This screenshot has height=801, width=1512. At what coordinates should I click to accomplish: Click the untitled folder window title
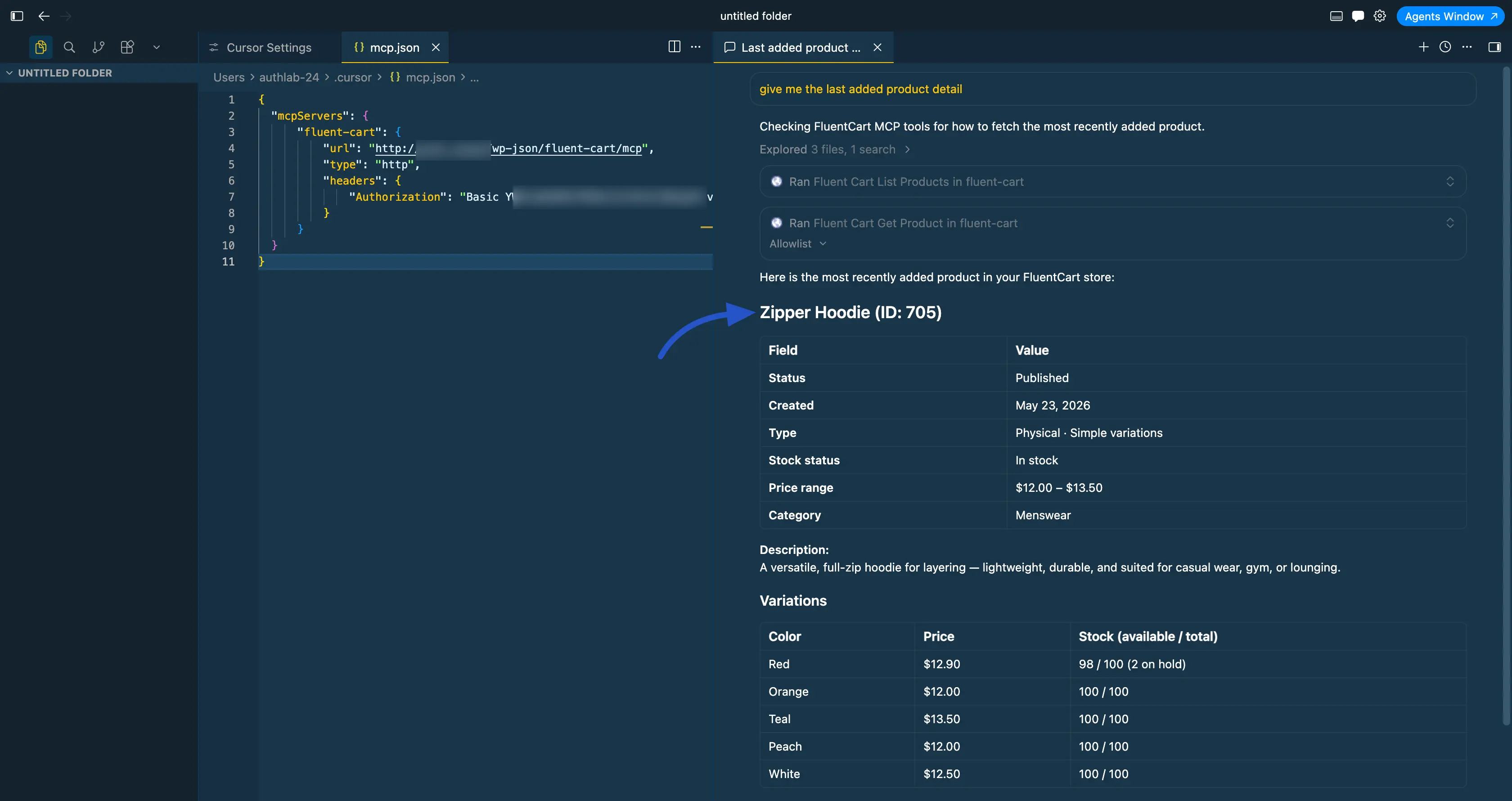pyautogui.click(x=756, y=16)
